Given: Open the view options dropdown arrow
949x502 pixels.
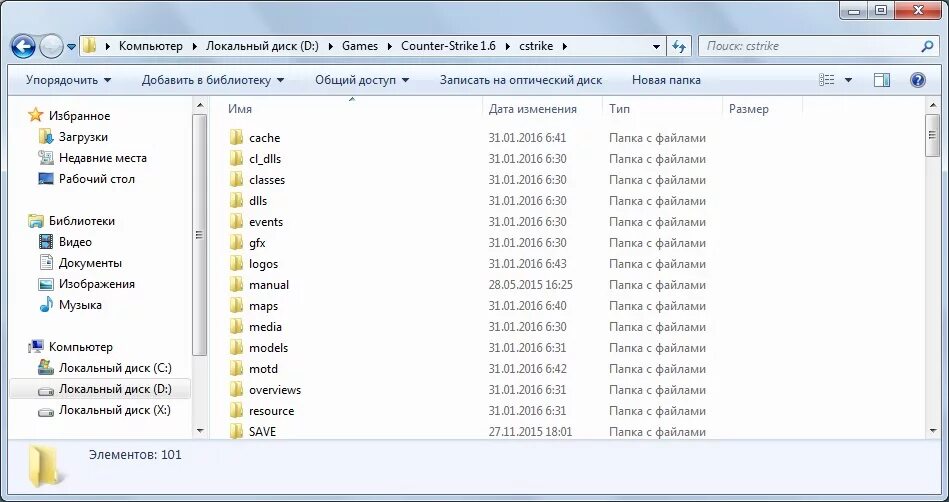Looking at the screenshot, I should pyautogui.click(x=848, y=80).
